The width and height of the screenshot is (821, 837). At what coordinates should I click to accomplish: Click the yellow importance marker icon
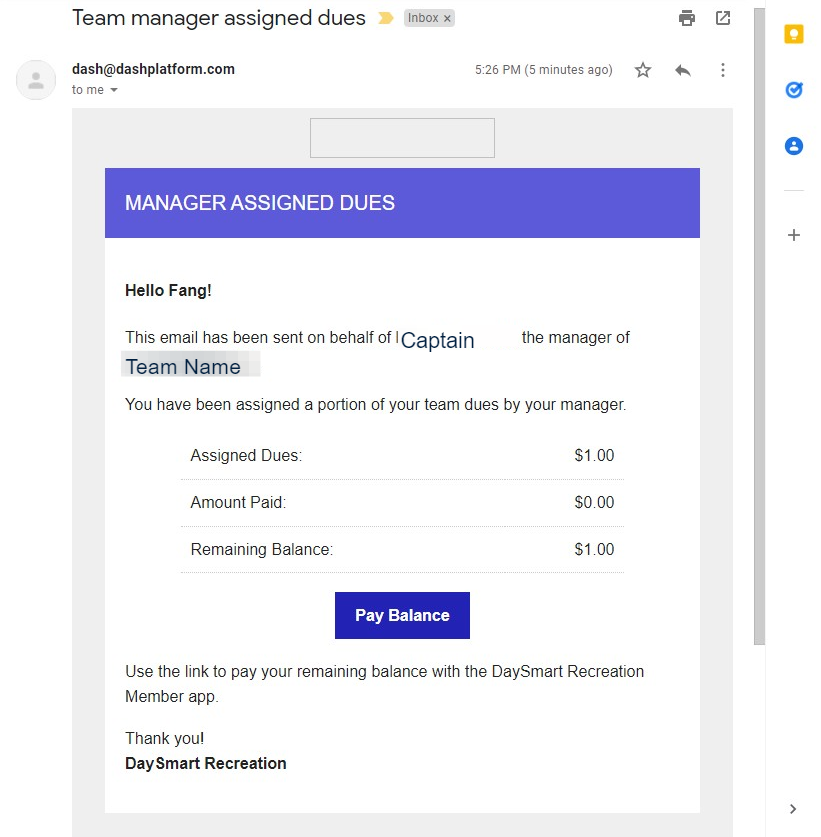point(385,18)
